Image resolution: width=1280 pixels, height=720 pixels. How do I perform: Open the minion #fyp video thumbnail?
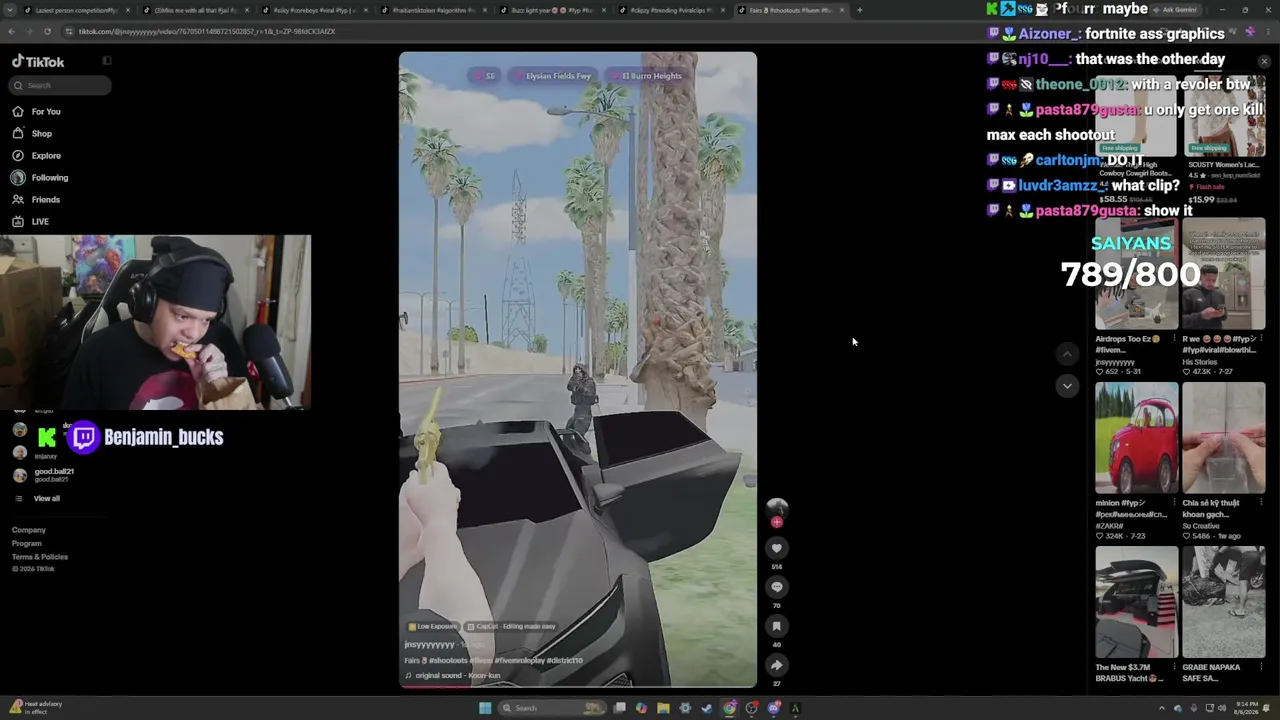pyautogui.click(x=1136, y=438)
